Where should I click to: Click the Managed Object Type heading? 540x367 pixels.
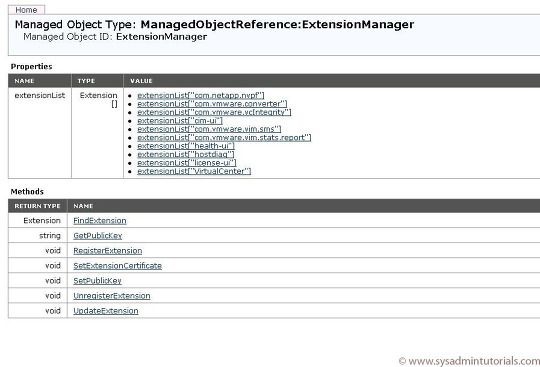pyautogui.click(x=214, y=24)
